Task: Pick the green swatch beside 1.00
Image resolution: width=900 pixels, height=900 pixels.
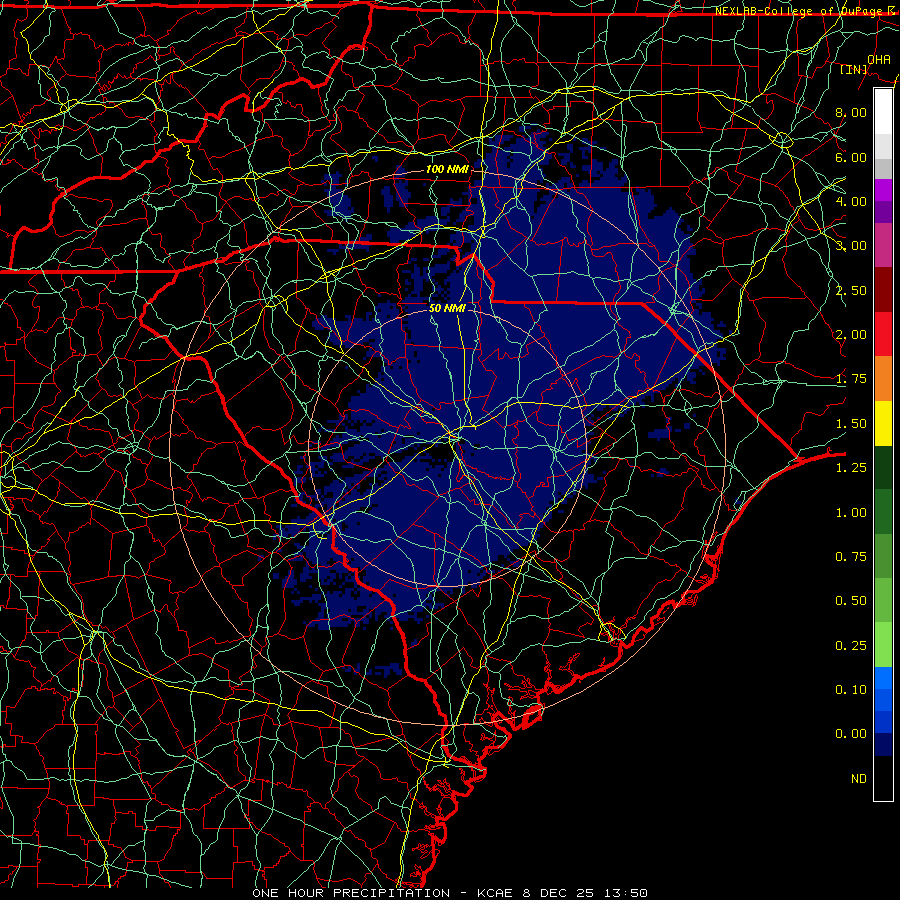Action: [x=883, y=512]
